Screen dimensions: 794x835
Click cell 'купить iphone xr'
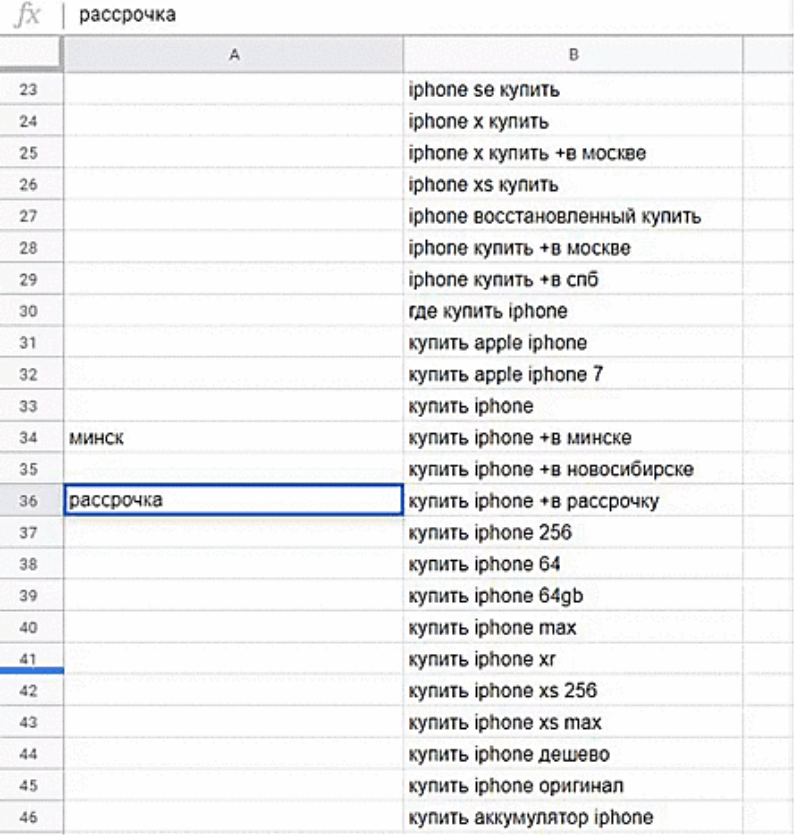573,659
